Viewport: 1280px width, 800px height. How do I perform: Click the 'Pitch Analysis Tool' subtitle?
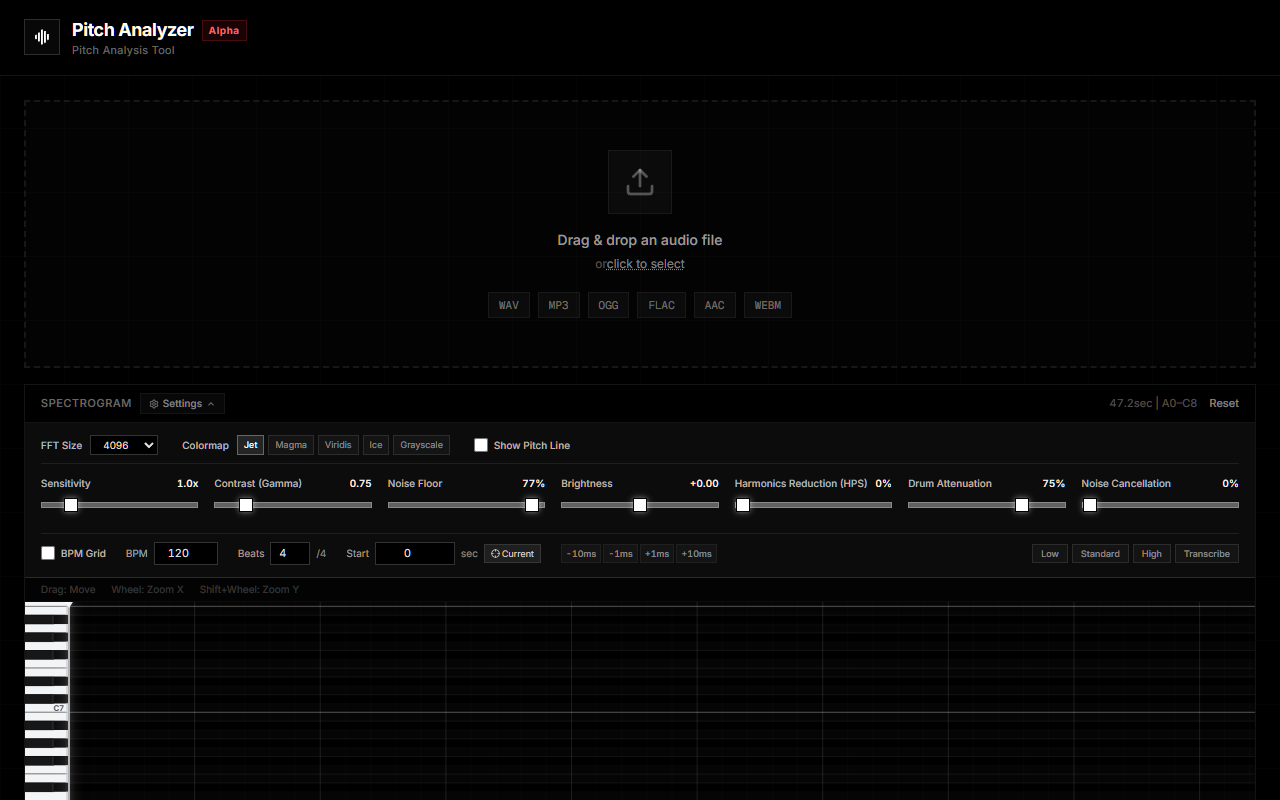click(123, 50)
